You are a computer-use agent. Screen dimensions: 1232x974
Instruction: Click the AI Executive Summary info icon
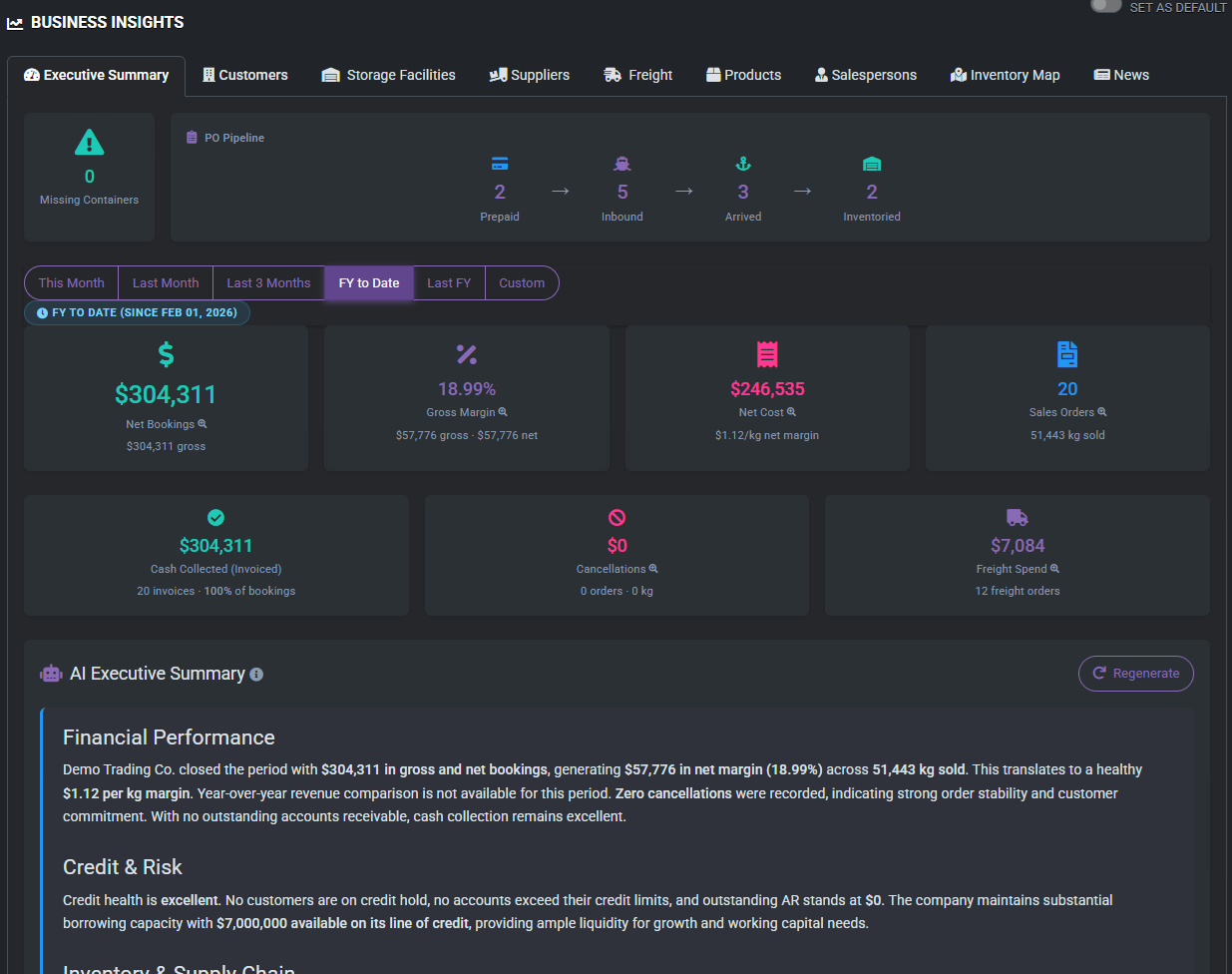256,675
